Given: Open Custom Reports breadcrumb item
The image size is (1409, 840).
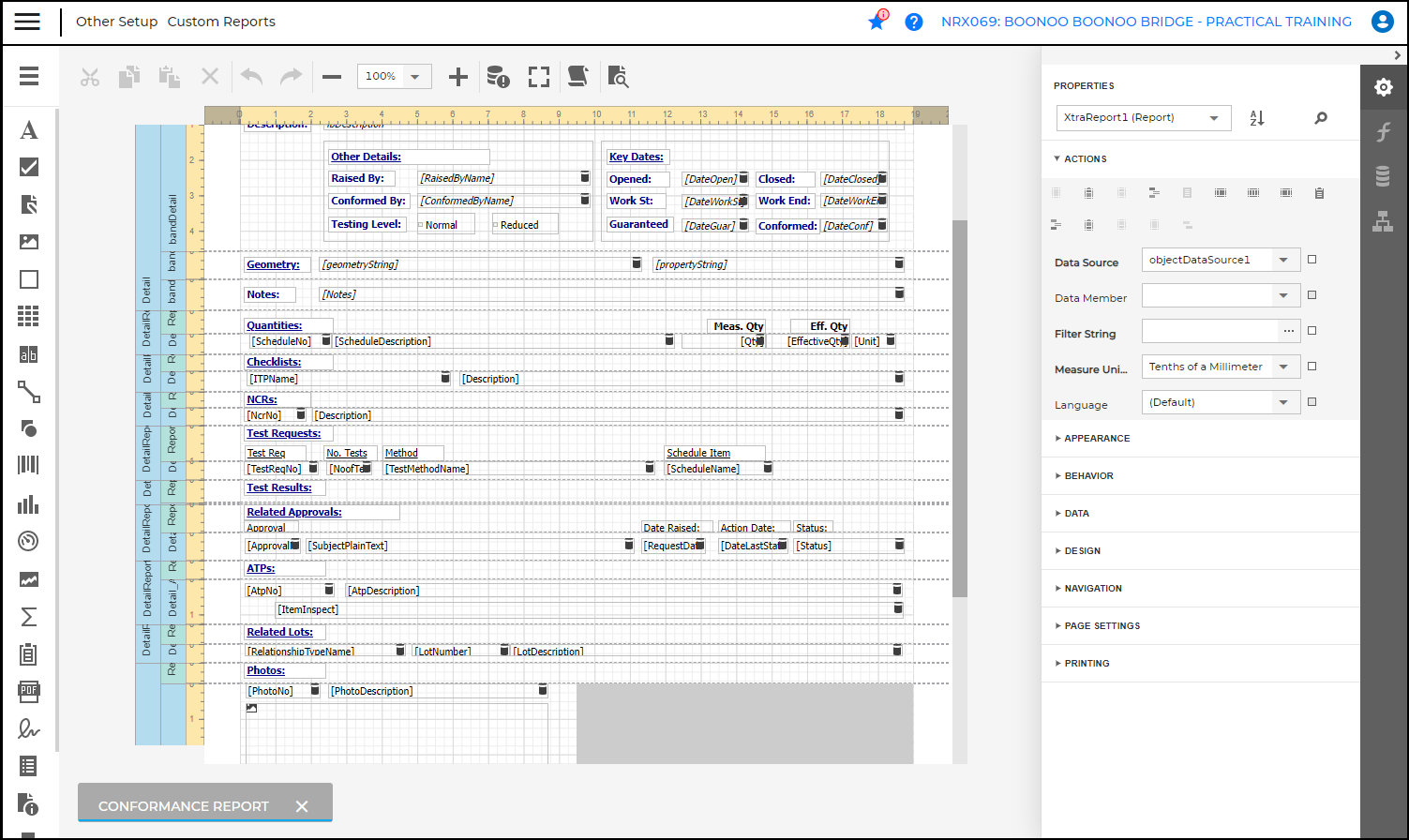Looking at the screenshot, I should (221, 22).
